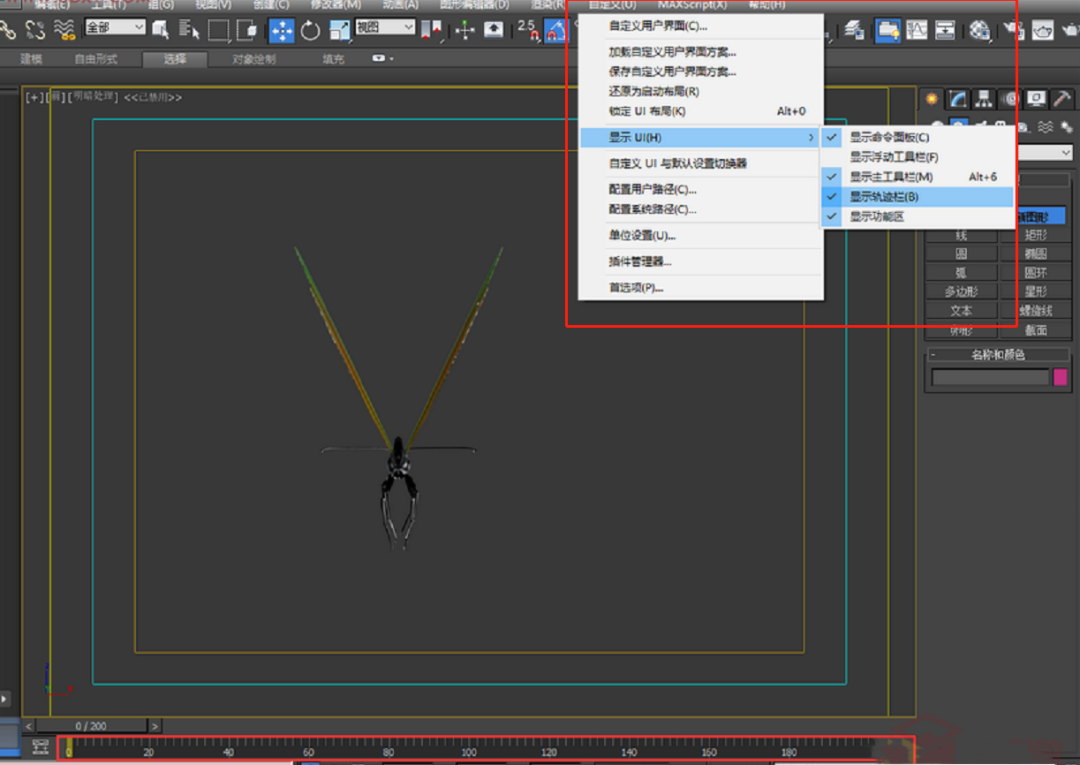Open the Layer Manager from toolbar
This screenshot has width=1080, height=765.
(x=854, y=30)
